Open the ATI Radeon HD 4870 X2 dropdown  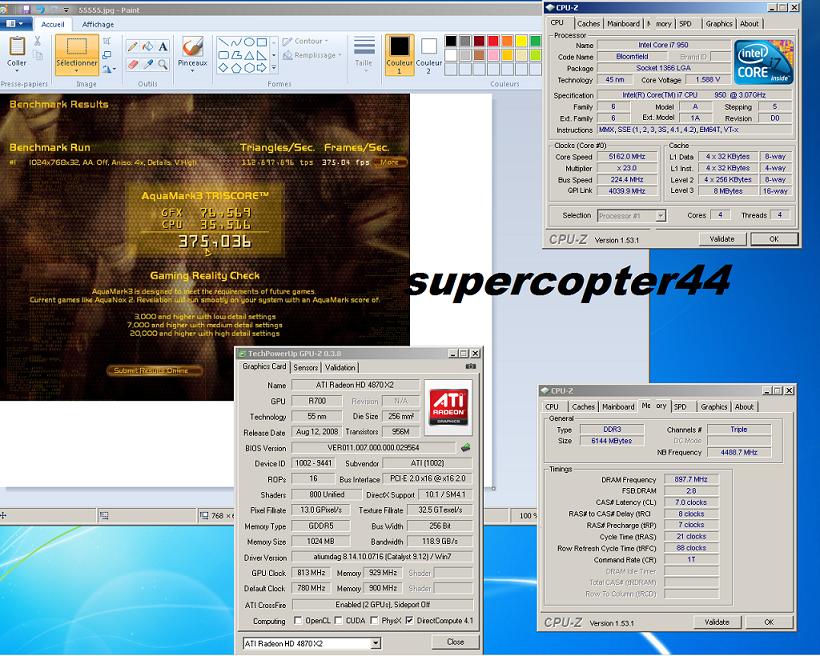375,643
